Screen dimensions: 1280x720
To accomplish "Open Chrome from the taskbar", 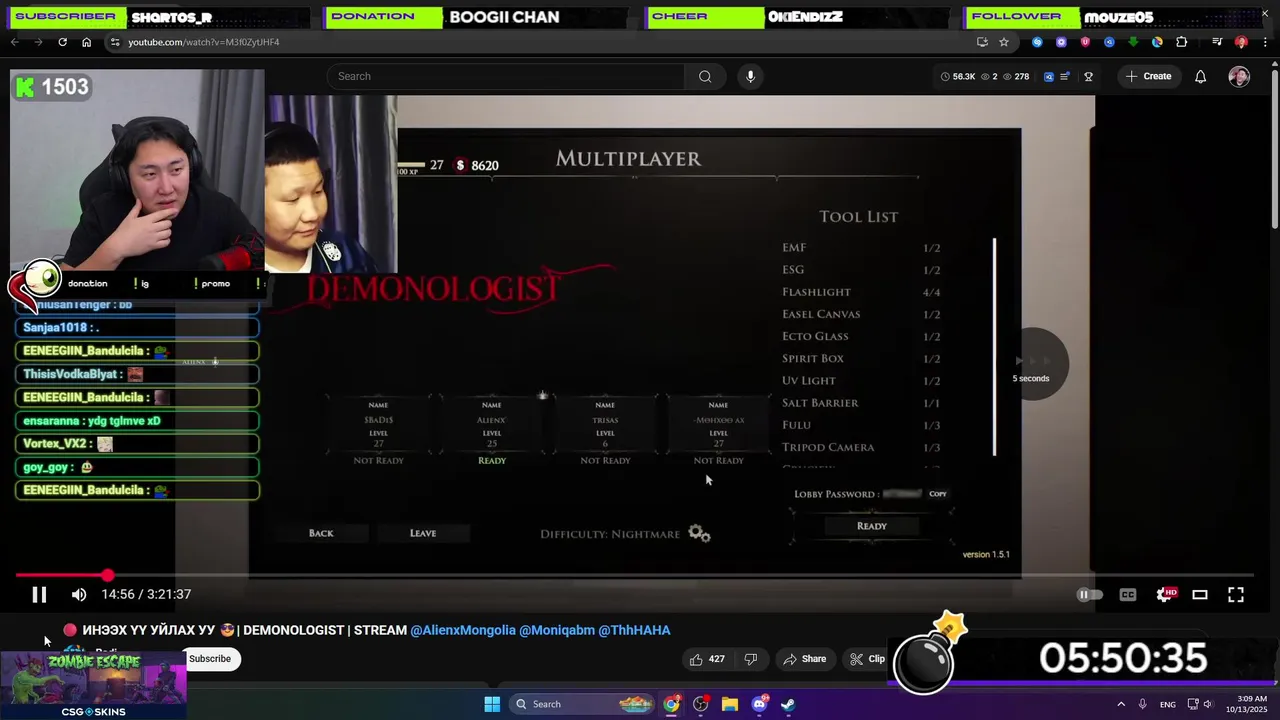I will [x=671, y=704].
